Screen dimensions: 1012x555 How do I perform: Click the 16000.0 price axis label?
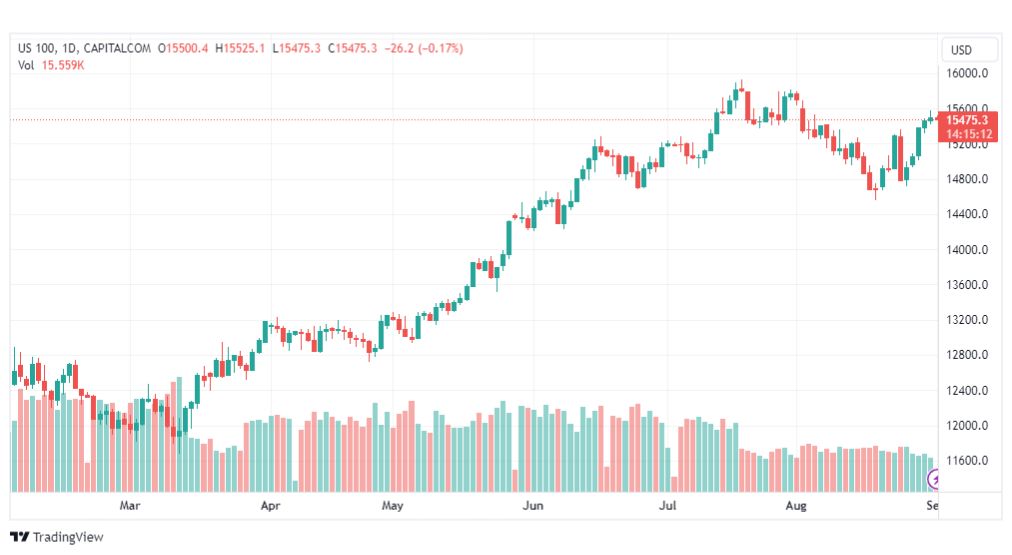[967, 74]
